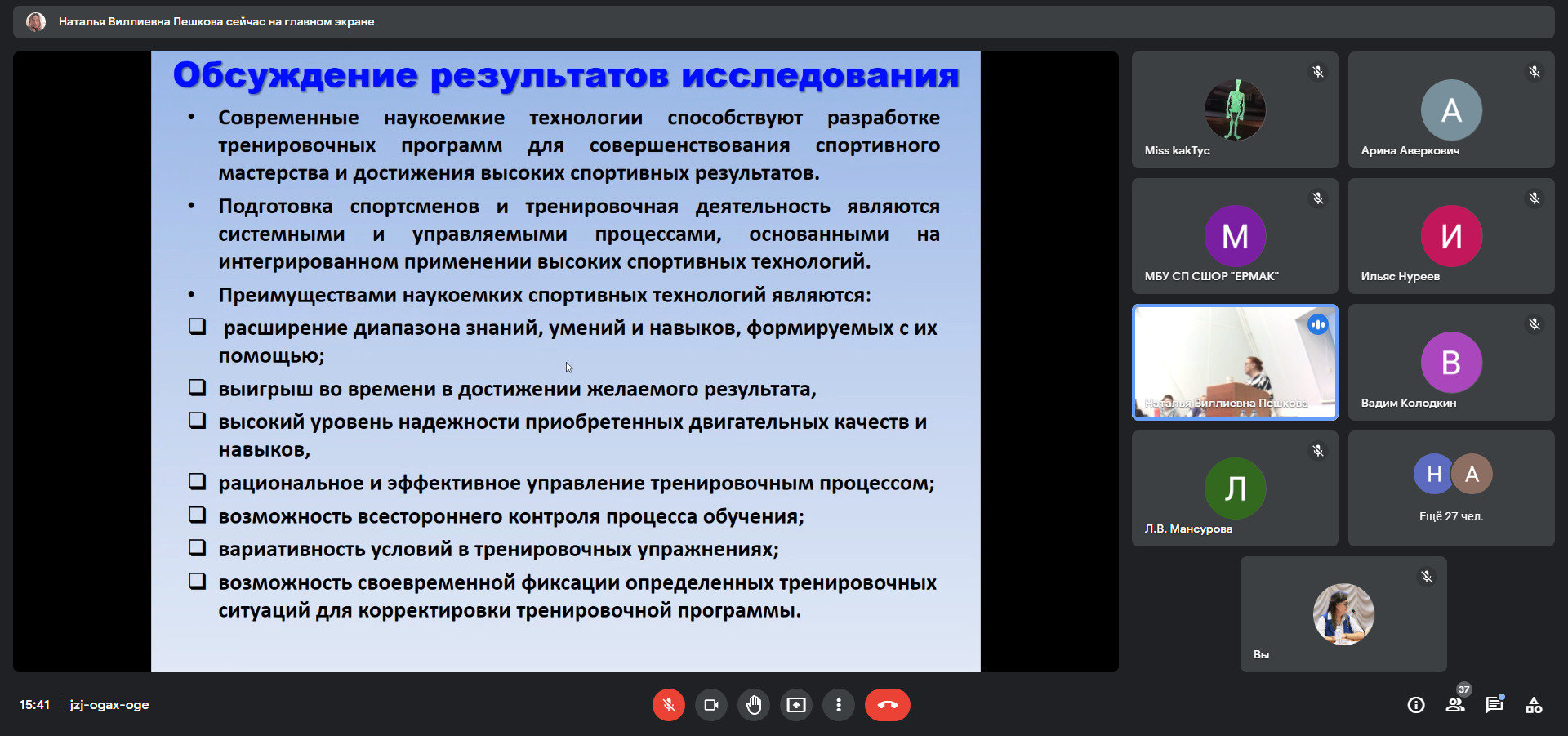This screenshot has height=736, width=1568.
Task: Click Вадим Колодкин's avatar tile
Action: pyautogui.click(x=1450, y=362)
